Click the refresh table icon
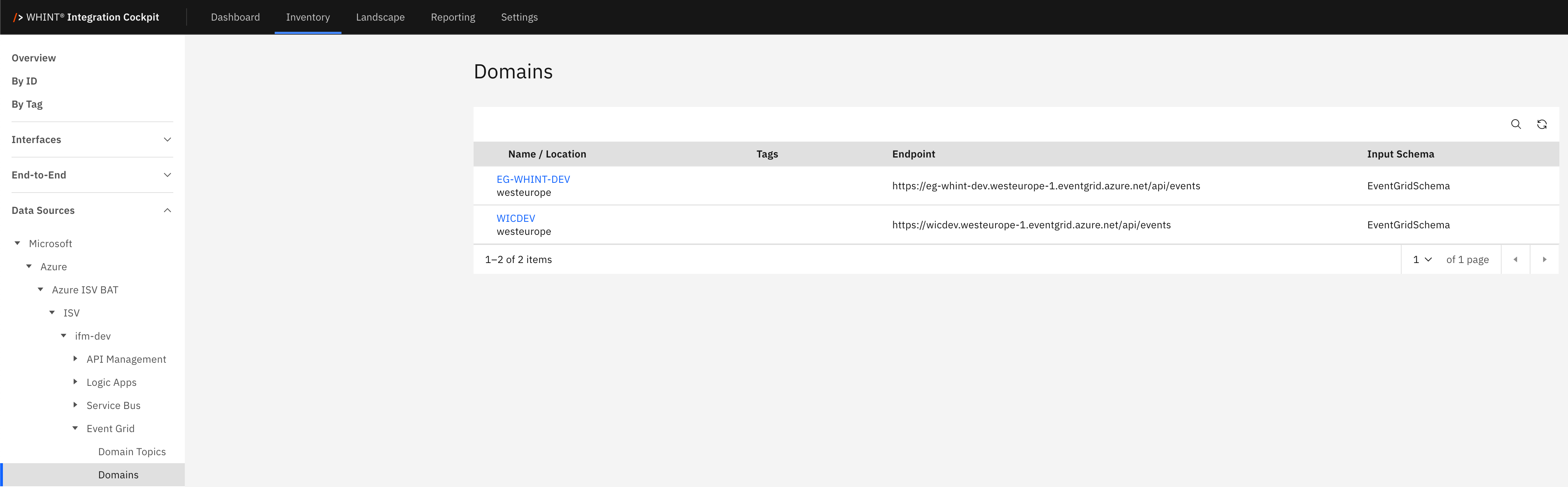Viewport: 1568px width, 487px height. point(1542,124)
